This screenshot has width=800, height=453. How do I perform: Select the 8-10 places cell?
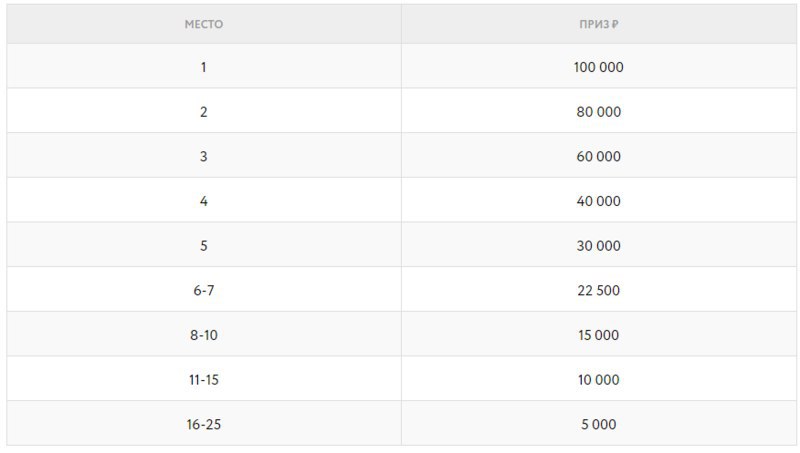[x=204, y=335]
